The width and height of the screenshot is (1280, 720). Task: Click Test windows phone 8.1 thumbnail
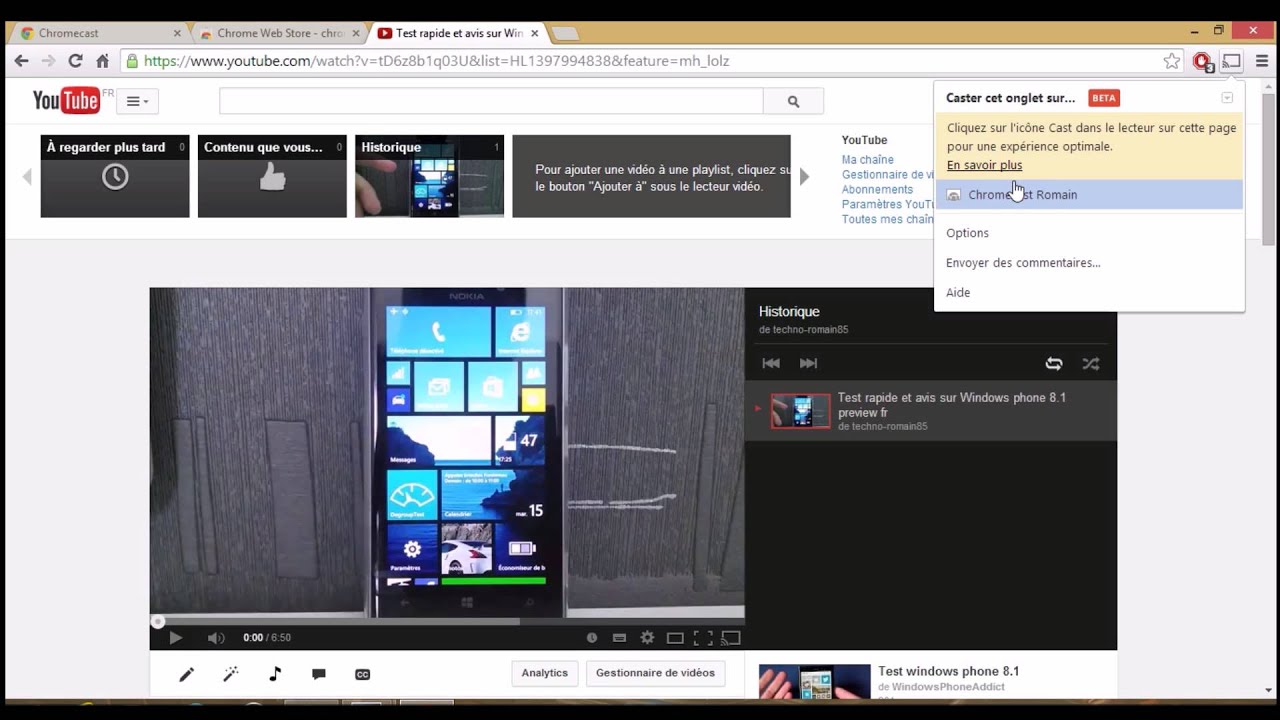pyautogui.click(x=814, y=682)
